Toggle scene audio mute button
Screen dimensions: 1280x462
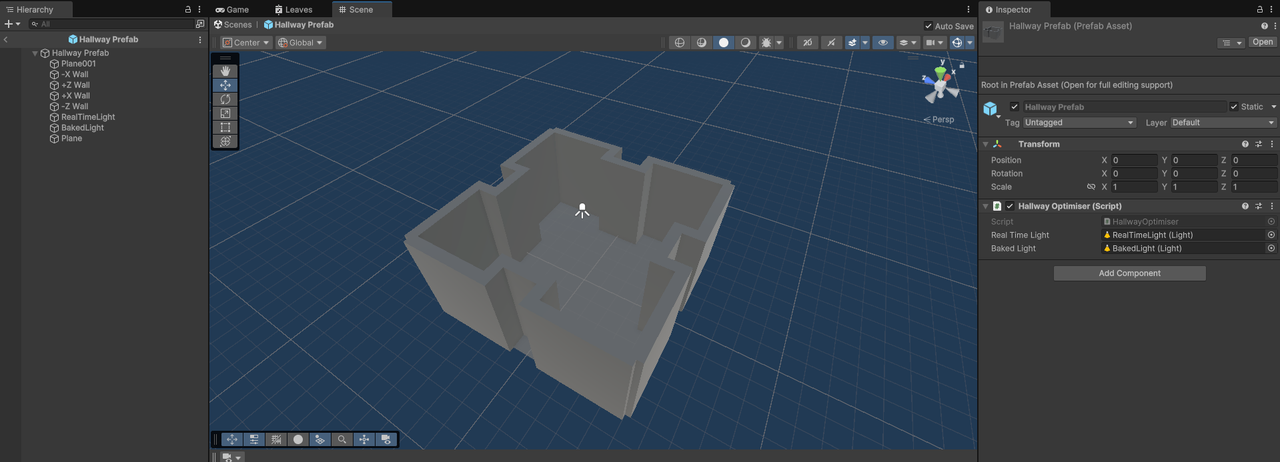coord(831,43)
